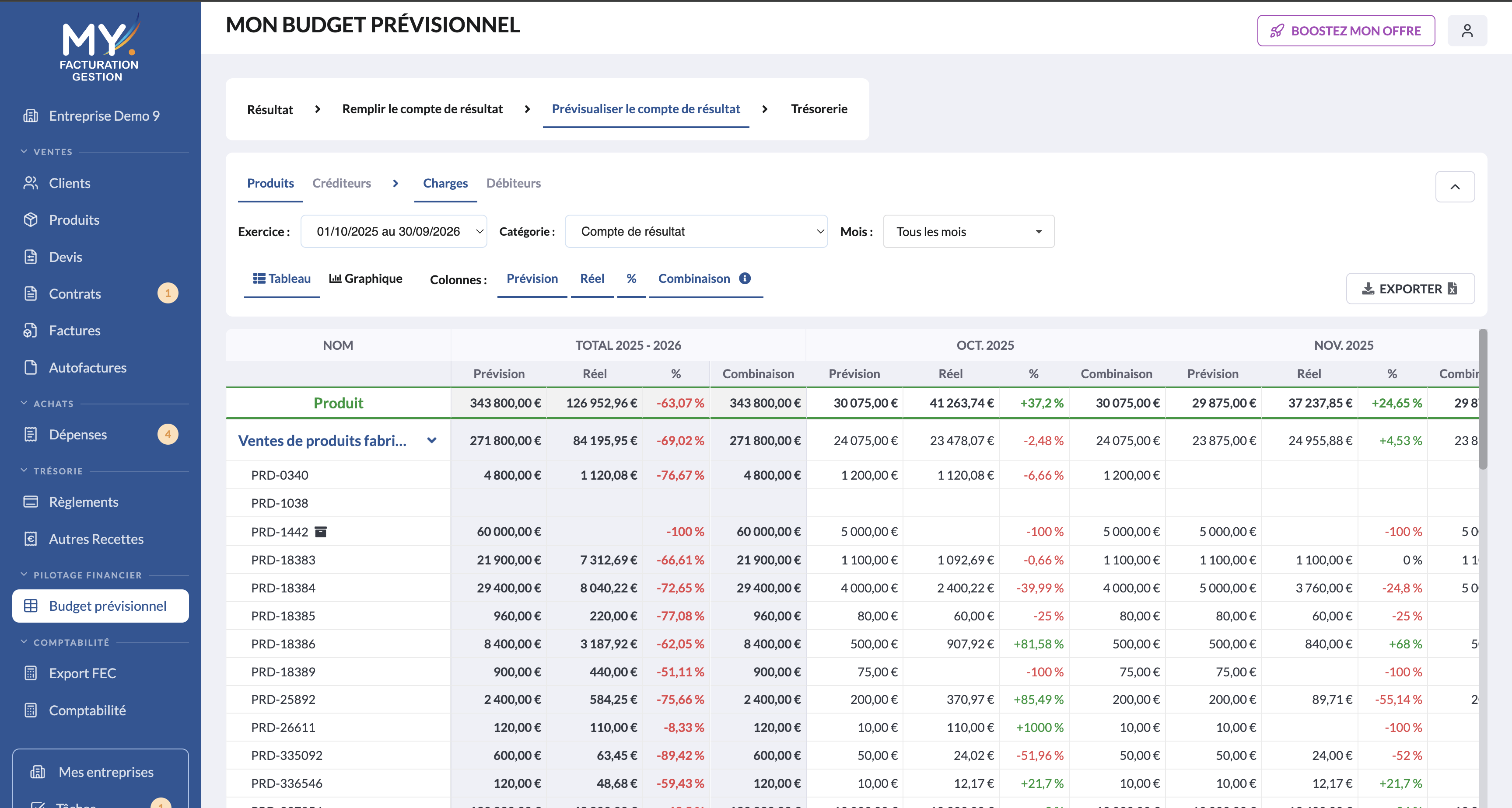Viewport: 1512px width, 808px height.
Task: Click the PRD-18383 row name
Action: (x=283, y=559)
